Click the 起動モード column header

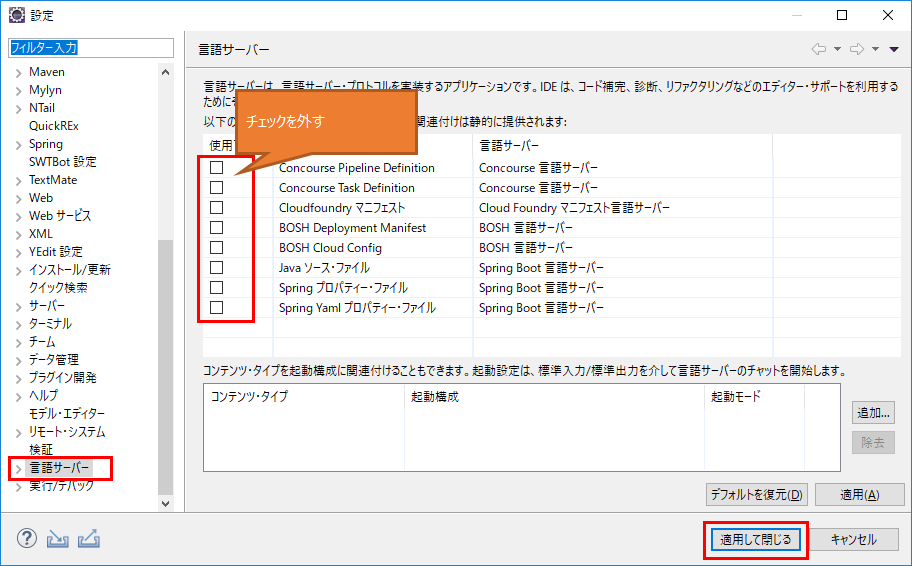754,397
